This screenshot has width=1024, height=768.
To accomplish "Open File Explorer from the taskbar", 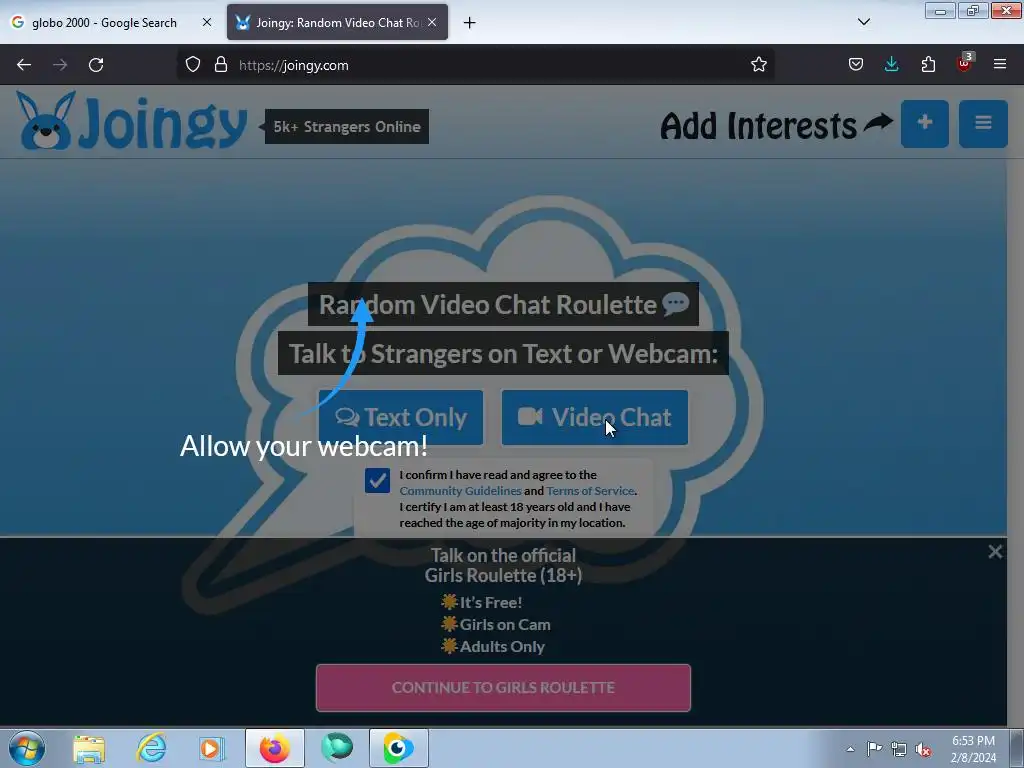I will (x=89, y=748).
